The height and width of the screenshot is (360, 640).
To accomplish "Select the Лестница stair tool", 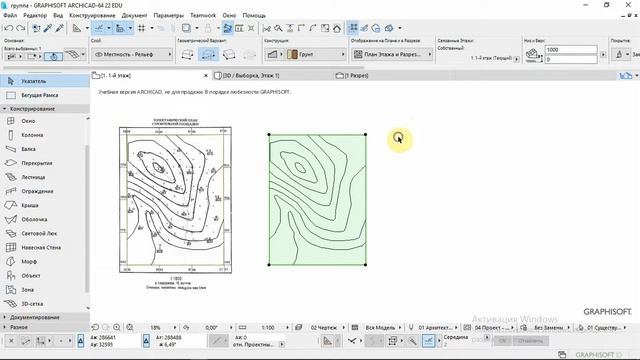I will coord(43,177).
